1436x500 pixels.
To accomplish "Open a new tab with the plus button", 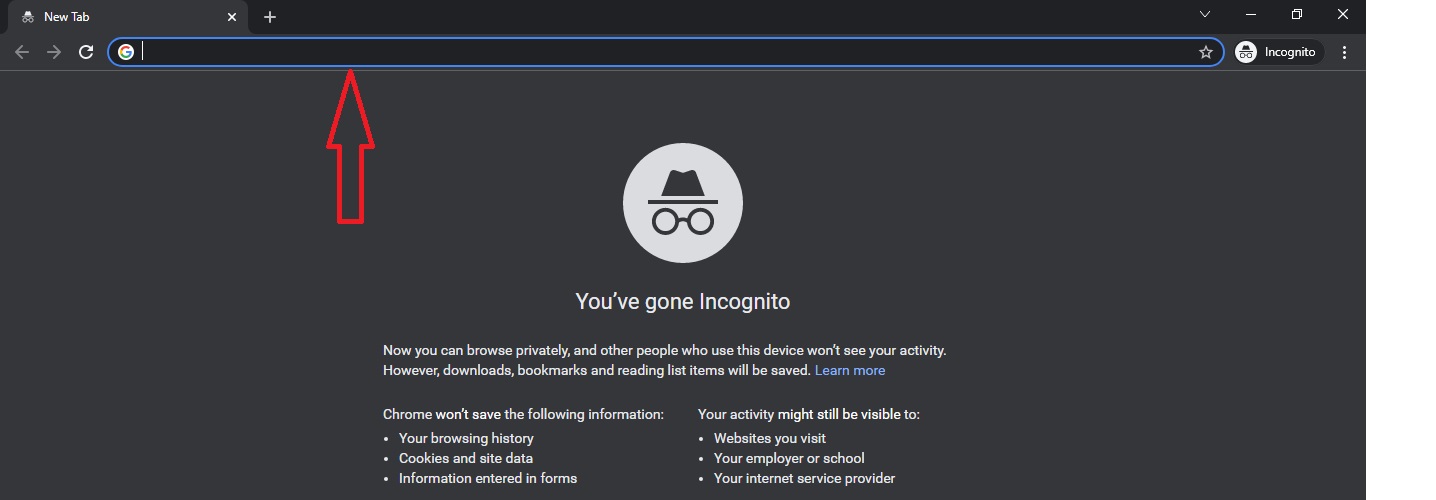I will [x=270, y=17].
